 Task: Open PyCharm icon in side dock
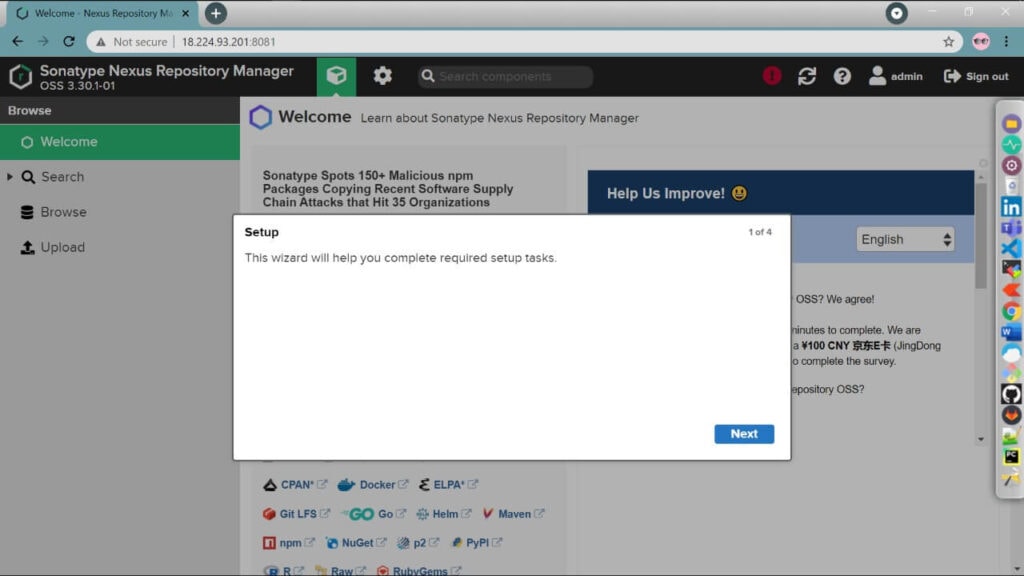[x=1011, y=456]
